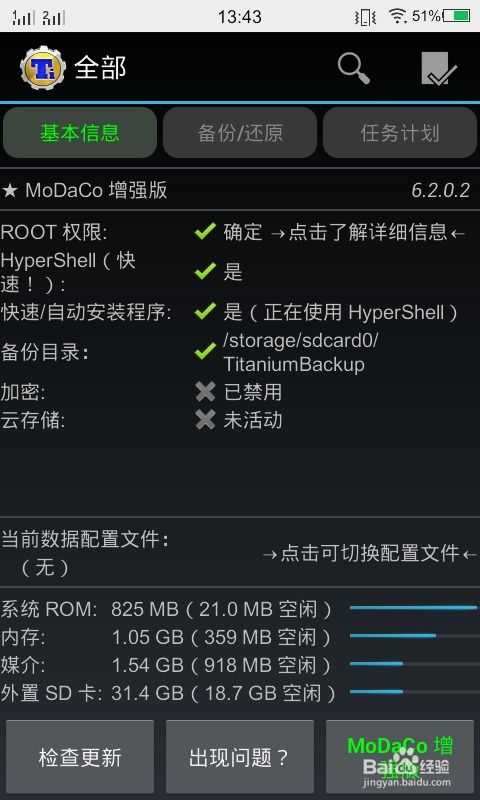This screenshot has width=480, height=800.
Task: Tap the Titanium Backup gear logo icon
Action: coord(43,68)
